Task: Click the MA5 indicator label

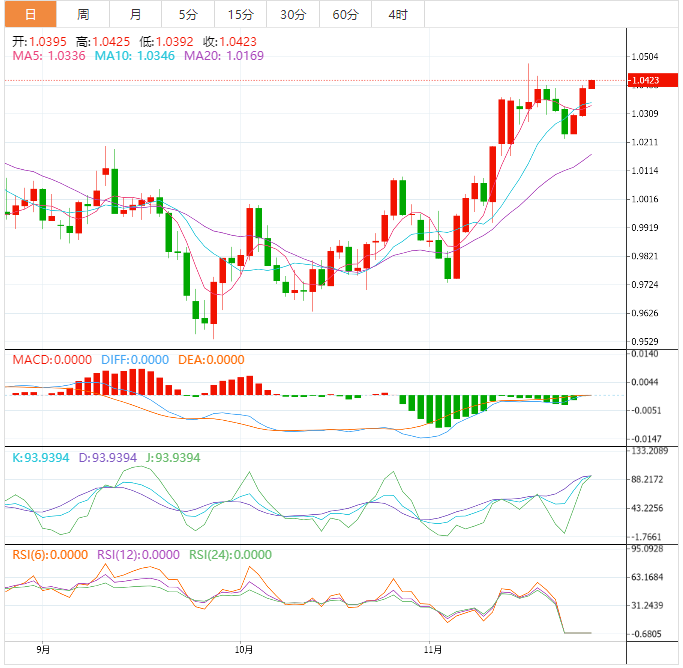Action: 47,57
